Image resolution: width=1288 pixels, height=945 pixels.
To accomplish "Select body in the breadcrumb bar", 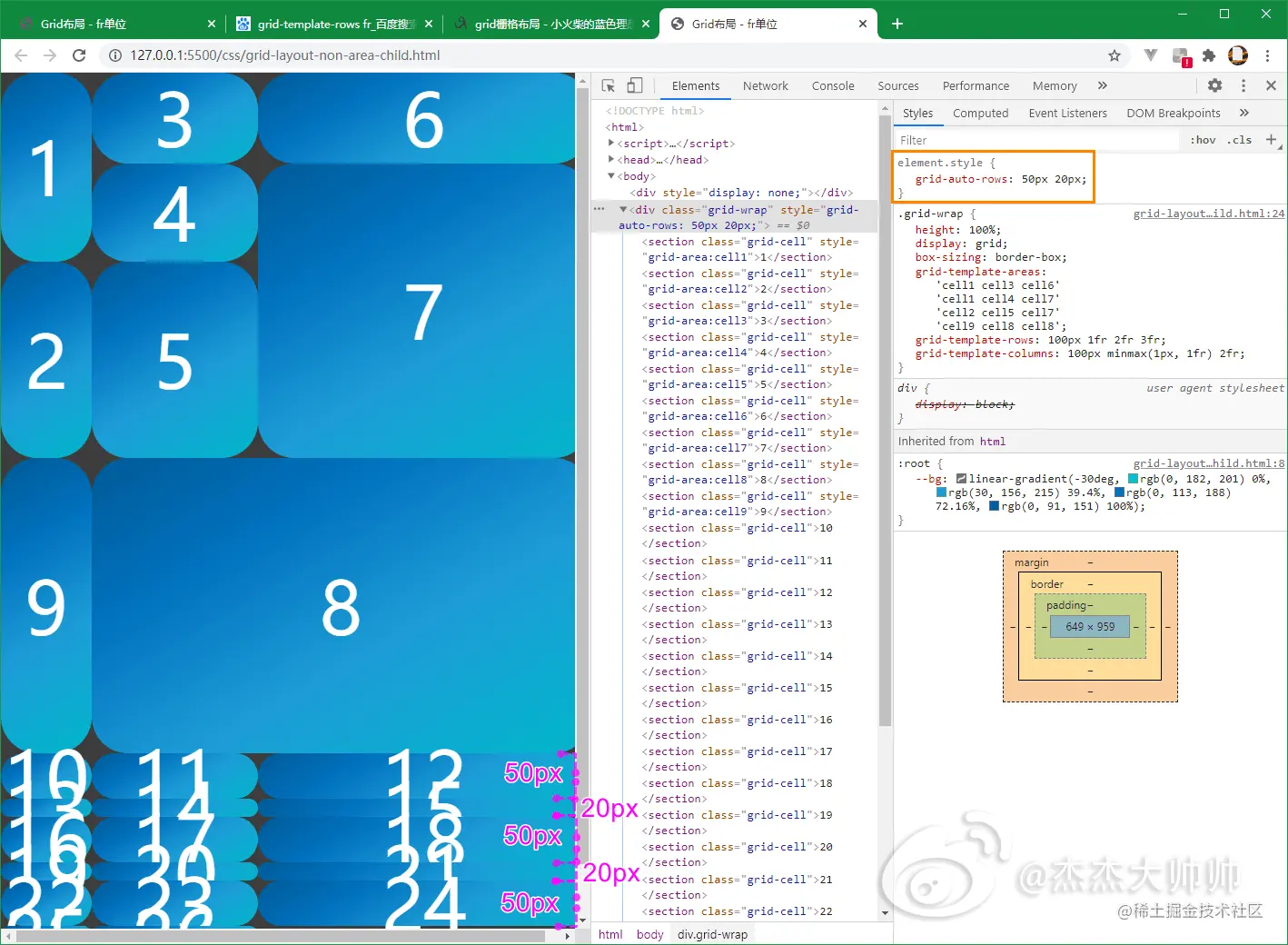I will pyautogui.click(x=649, y=934).
